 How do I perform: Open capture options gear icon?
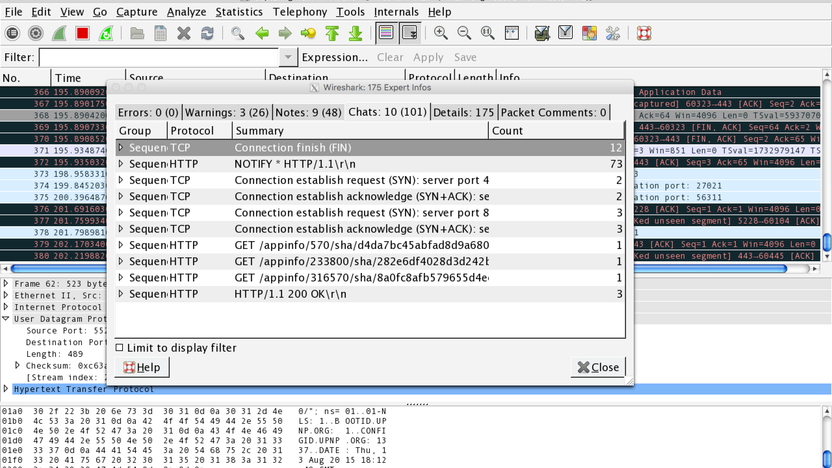[36, 33]
